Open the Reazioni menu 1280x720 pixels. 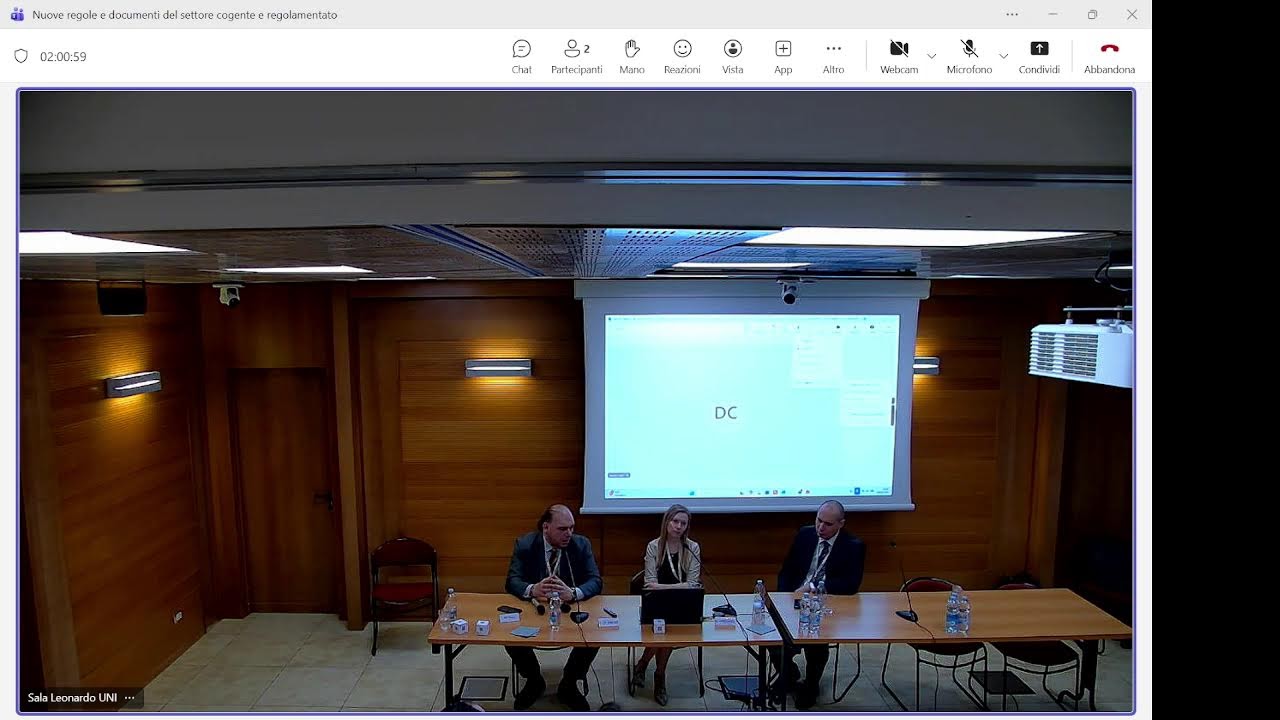point(682,57)
